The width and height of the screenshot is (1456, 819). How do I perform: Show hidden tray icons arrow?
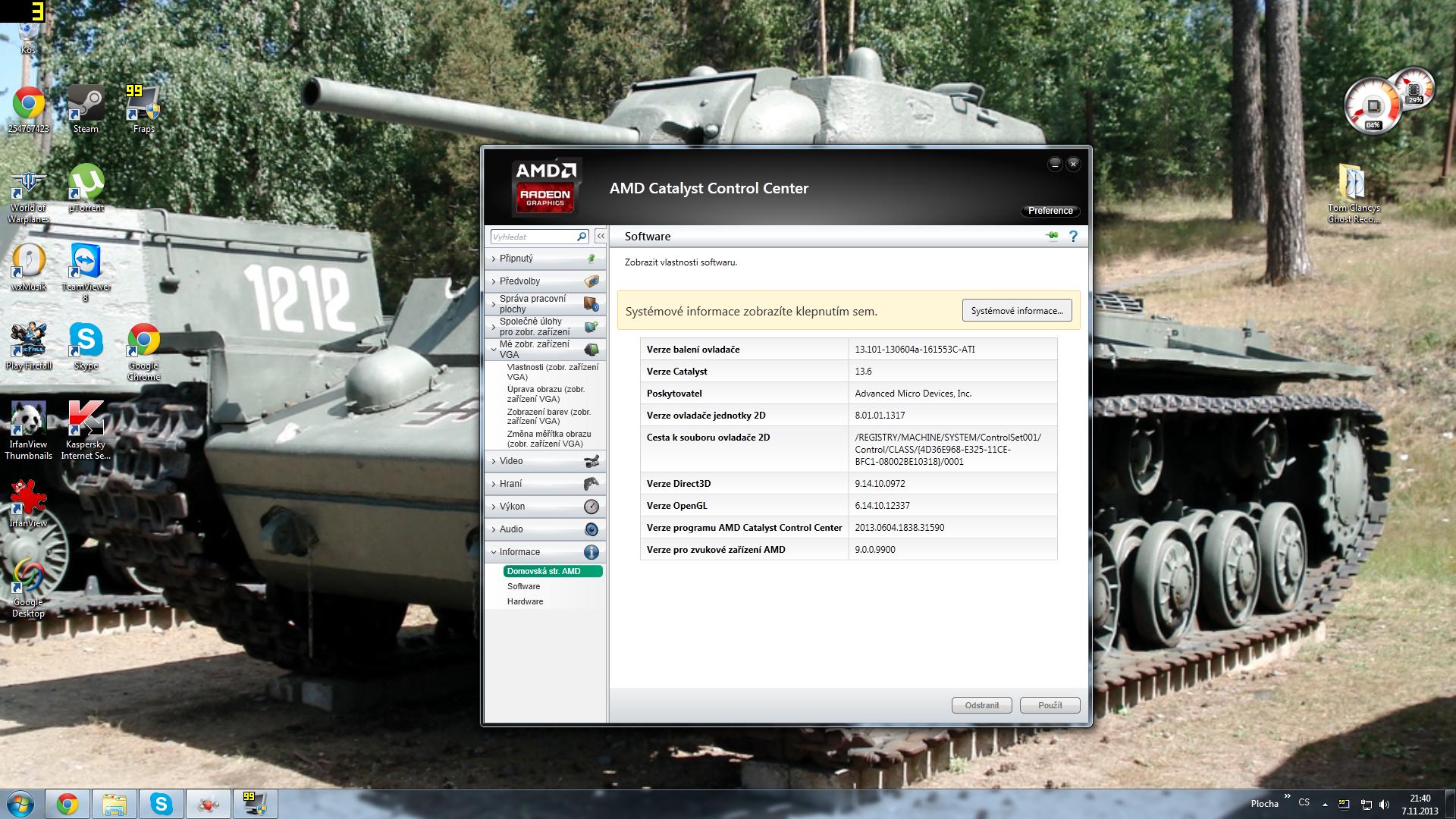[1325, 805]
